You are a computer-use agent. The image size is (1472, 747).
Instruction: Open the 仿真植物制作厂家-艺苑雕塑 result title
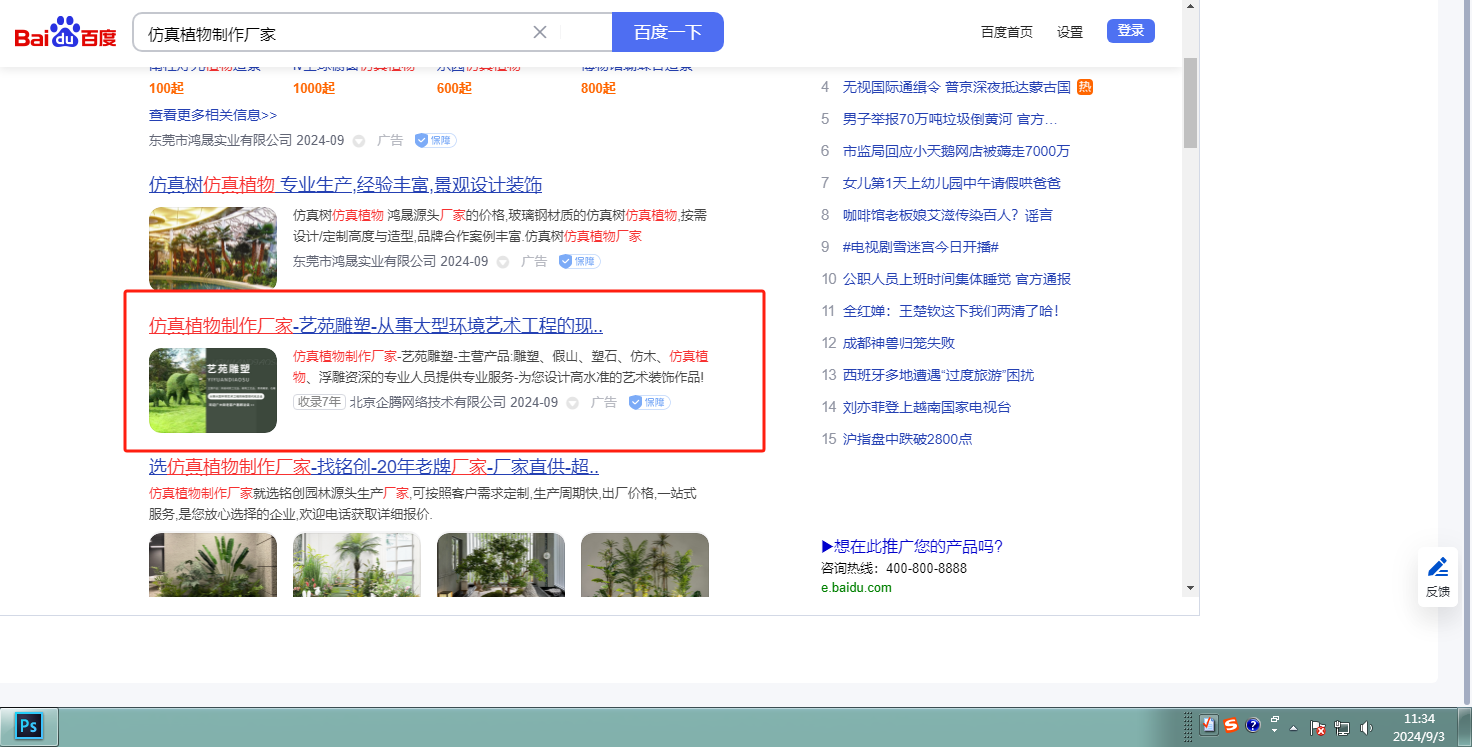point(375,326)
